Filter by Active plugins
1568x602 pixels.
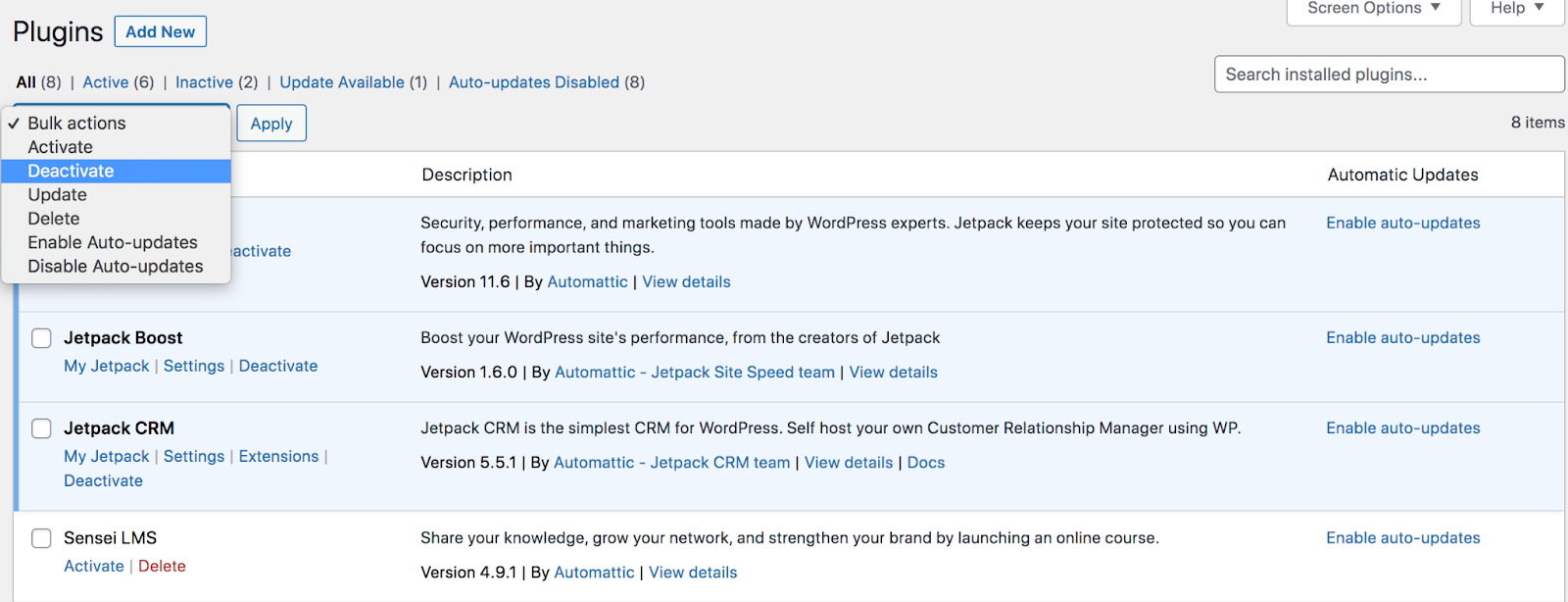106,82
